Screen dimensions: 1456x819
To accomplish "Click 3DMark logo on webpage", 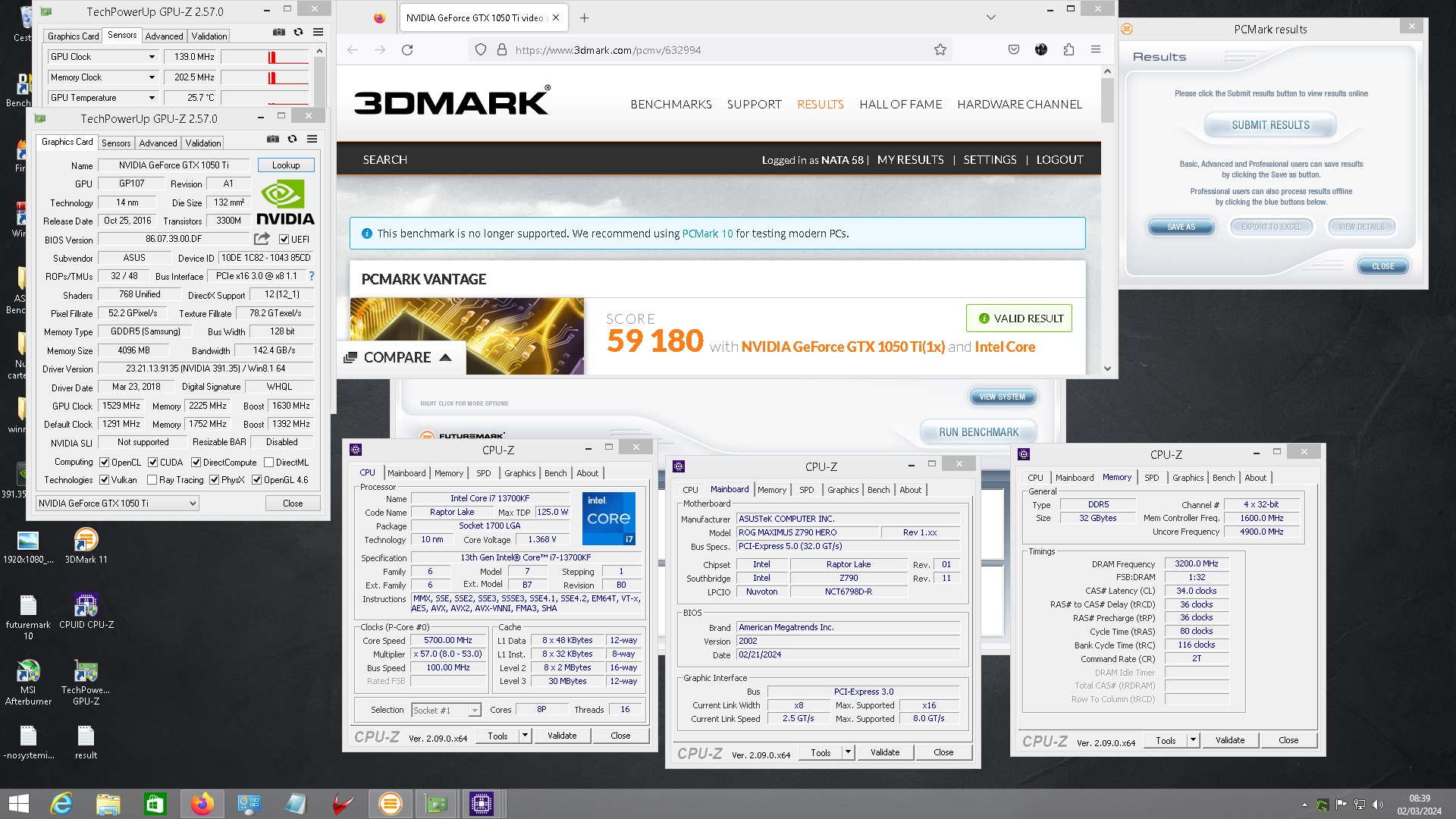I will [x=453, y=101].
